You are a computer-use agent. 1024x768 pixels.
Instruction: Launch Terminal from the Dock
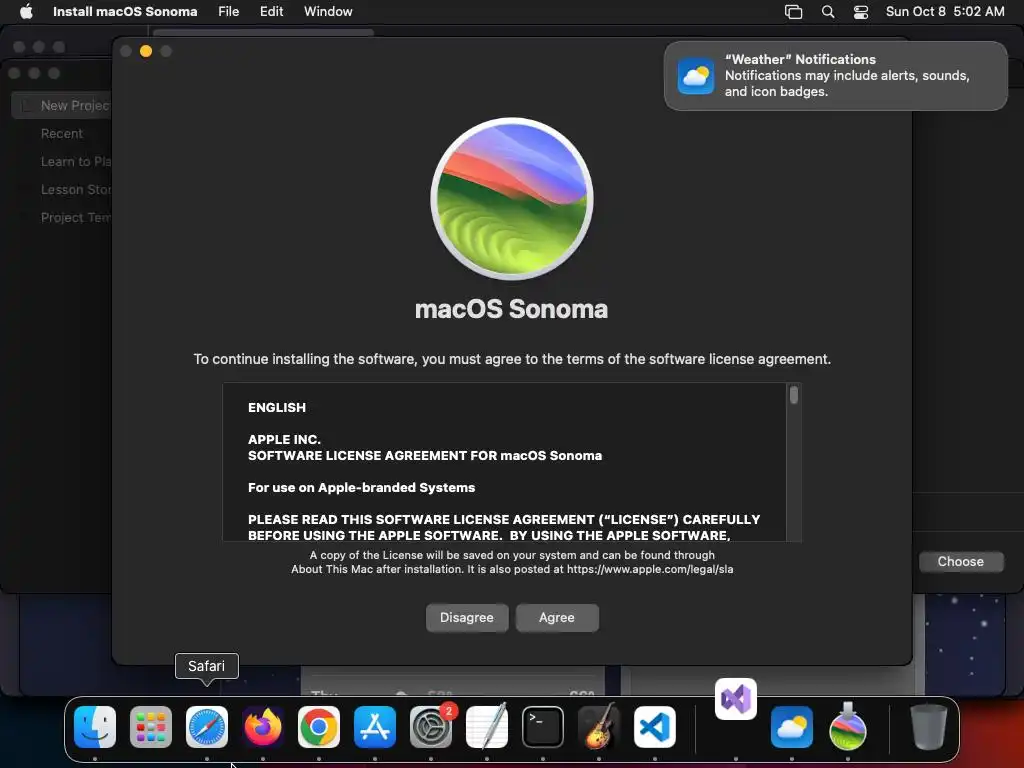pyautogui.click(x=543, y=727)
